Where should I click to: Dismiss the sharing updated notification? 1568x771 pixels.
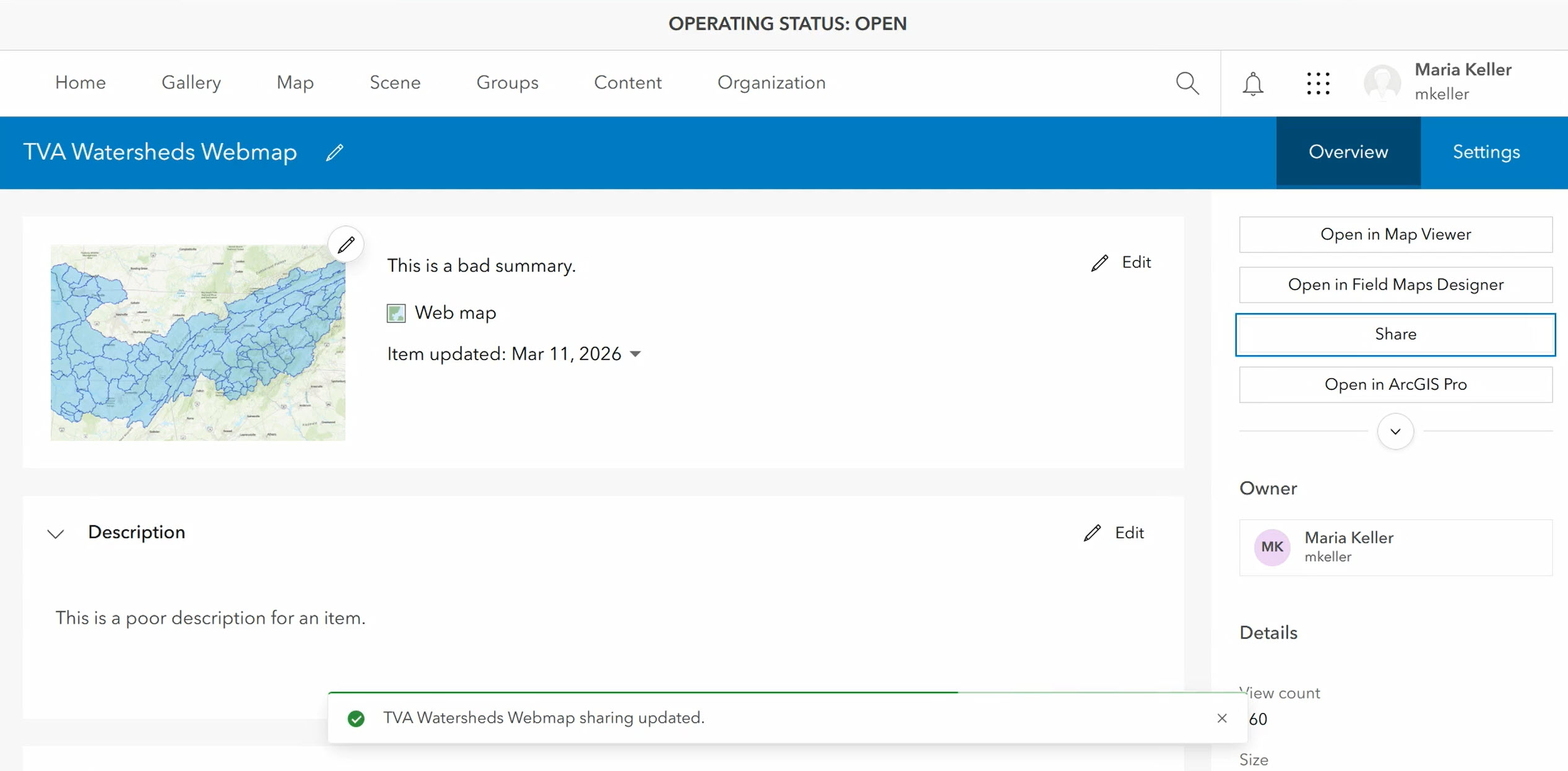[x=1221, y=718]
